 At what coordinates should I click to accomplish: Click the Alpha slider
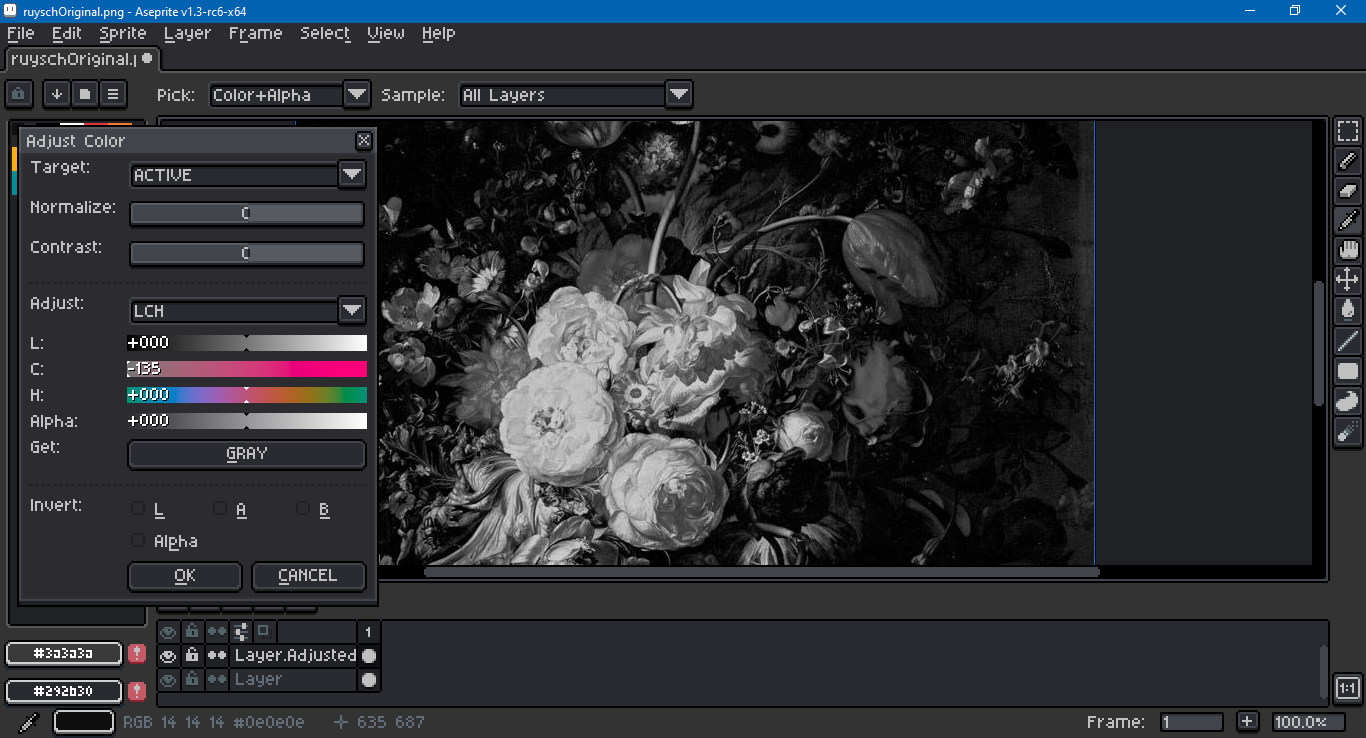click(247, 421)
